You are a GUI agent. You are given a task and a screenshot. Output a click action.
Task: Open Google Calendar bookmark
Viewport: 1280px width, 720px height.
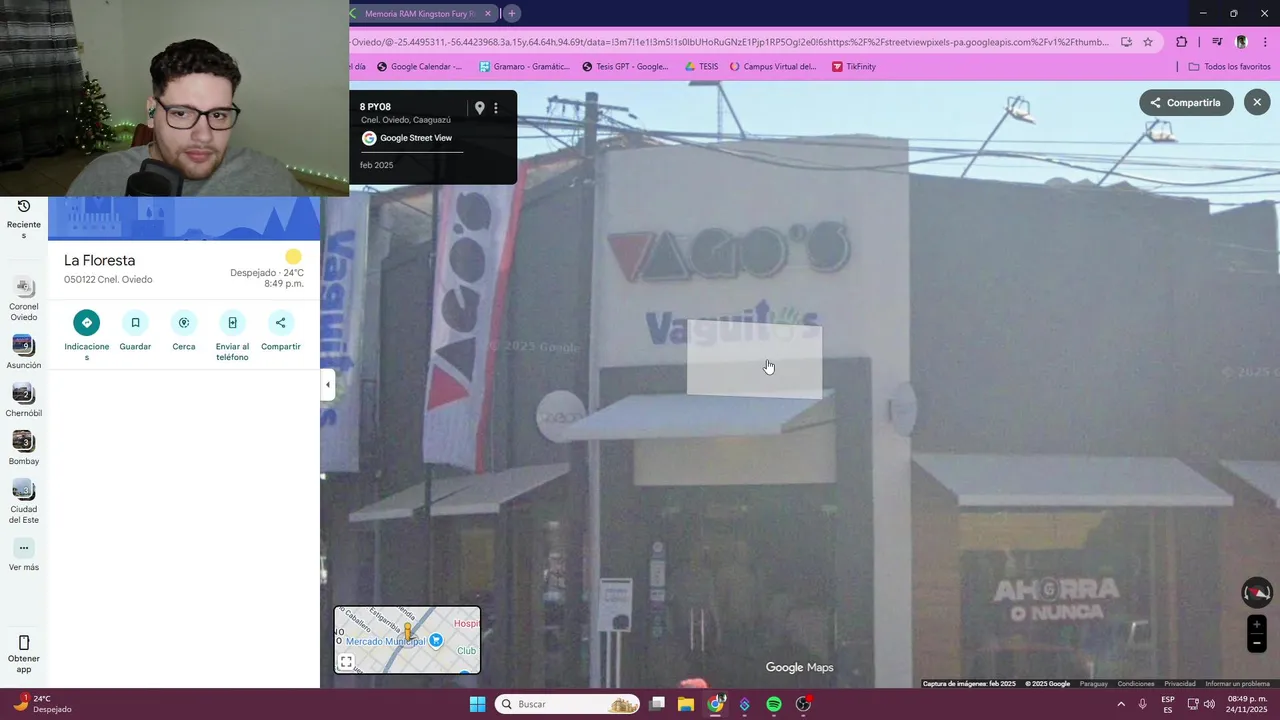click(x=419, y=67)
